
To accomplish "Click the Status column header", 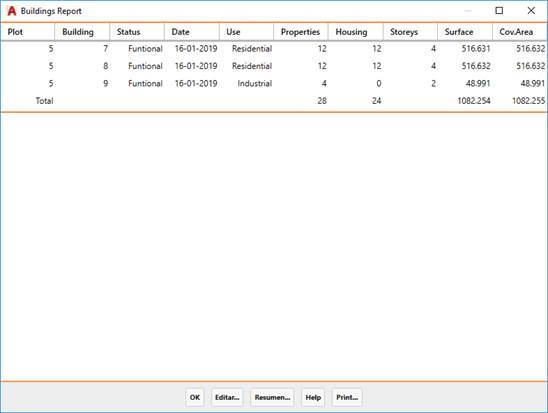I will coord(137,32).
